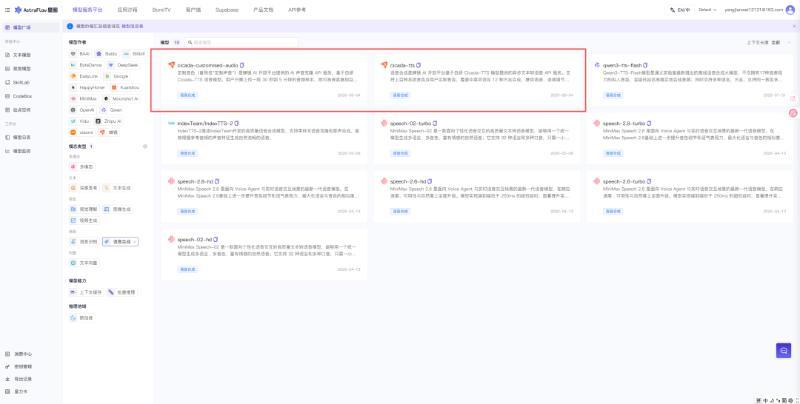Filter models by OpenAI
The image size is (800, 404).
pyautogui.click(x=82, y=110)
